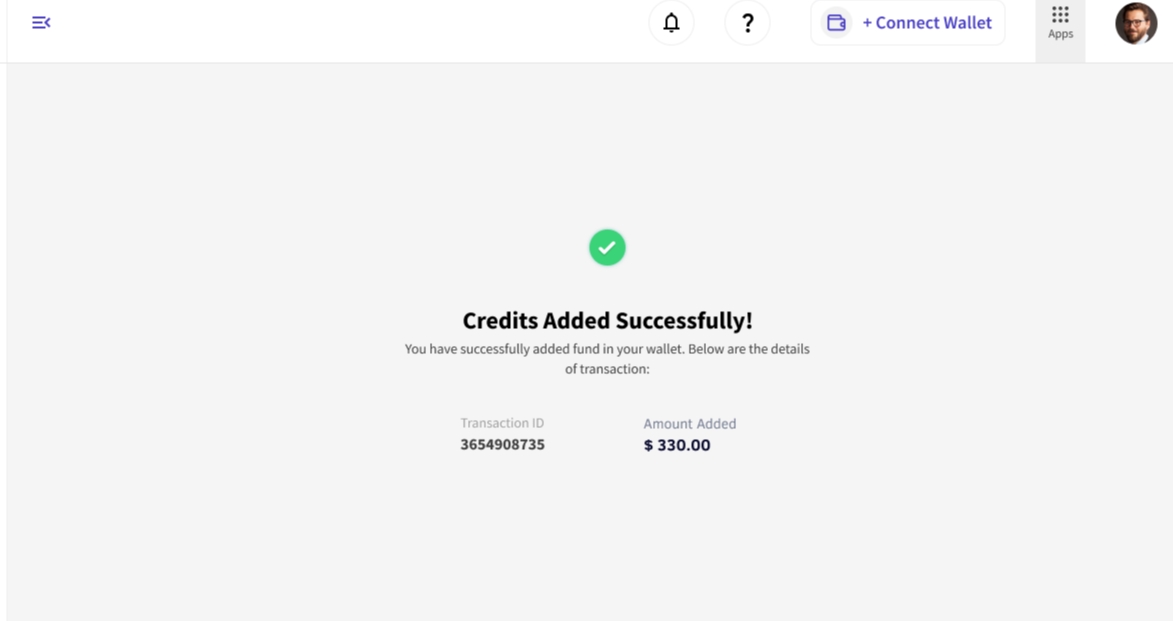
Task: Open help via the question mark icon
Action: point(747,23)
